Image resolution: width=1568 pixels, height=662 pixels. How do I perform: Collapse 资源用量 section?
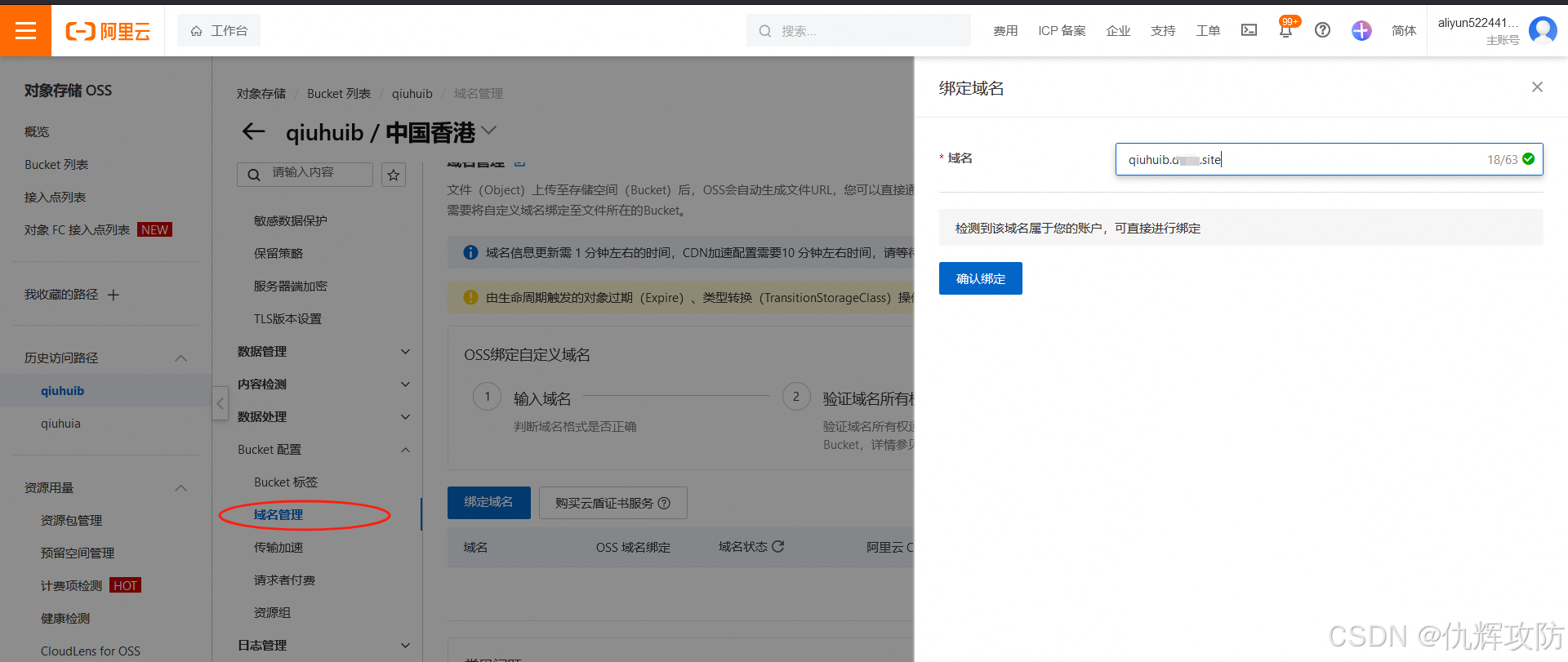(x=180, y=487)
